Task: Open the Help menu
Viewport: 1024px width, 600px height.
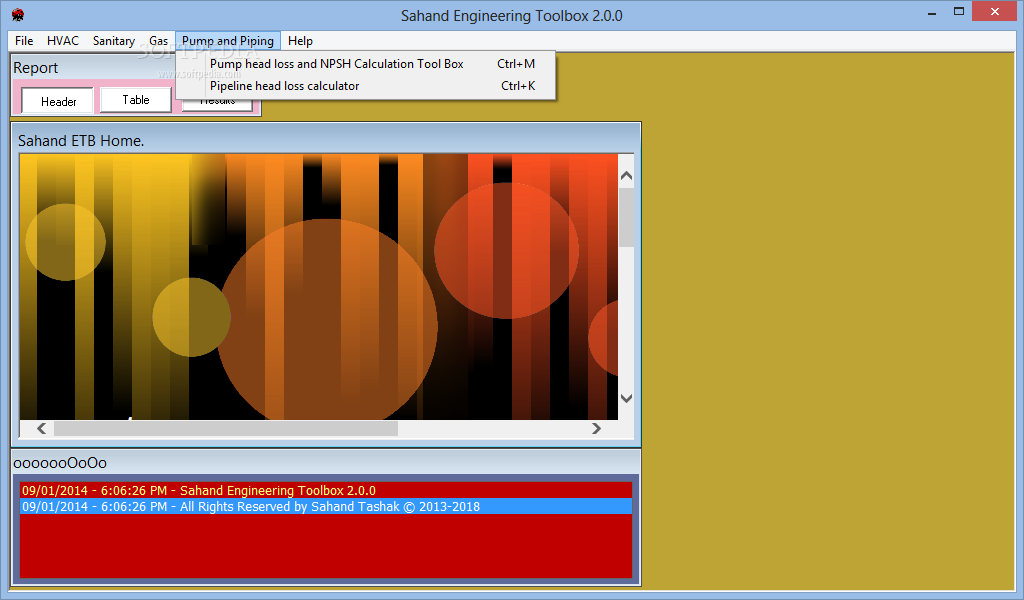Action: (x=300, y=40)
